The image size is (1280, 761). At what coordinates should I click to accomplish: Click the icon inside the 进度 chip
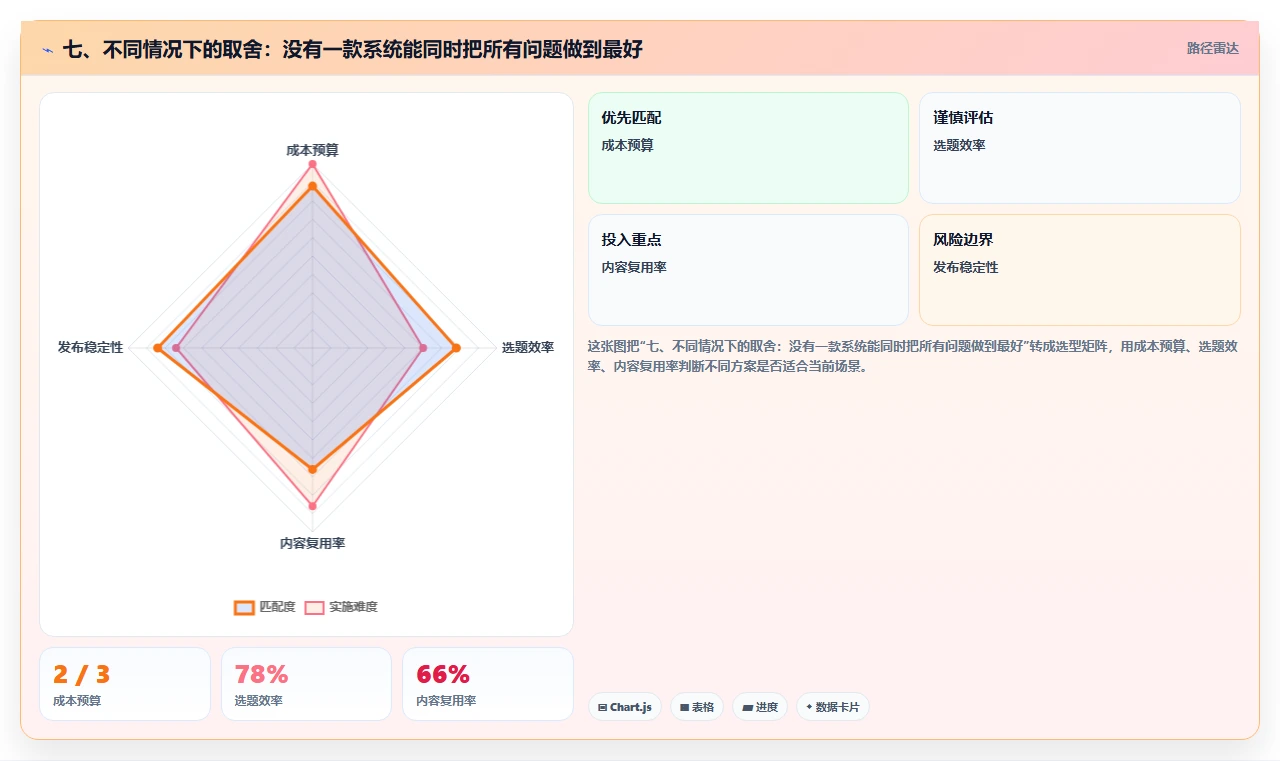pyautogui.click(x=747, y=707)
